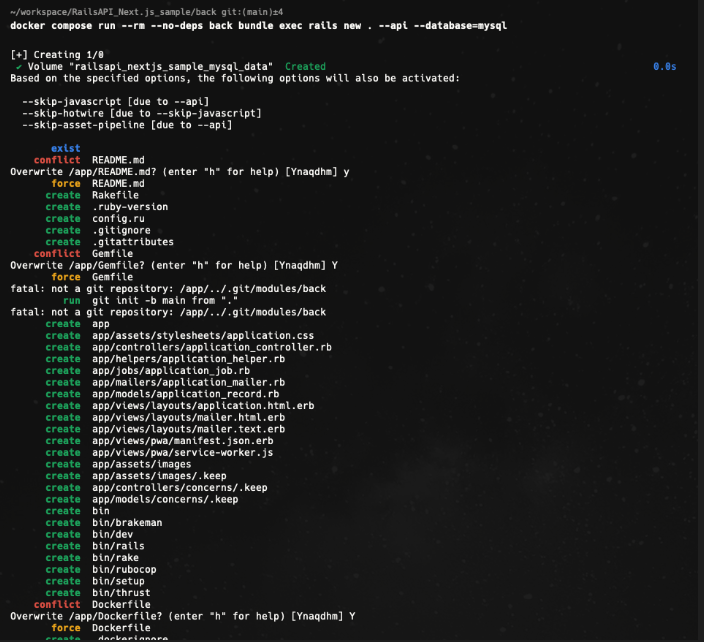Click README.md in the red conflict row
Viewport: 704px width, 642px height.
pos(119,160)
